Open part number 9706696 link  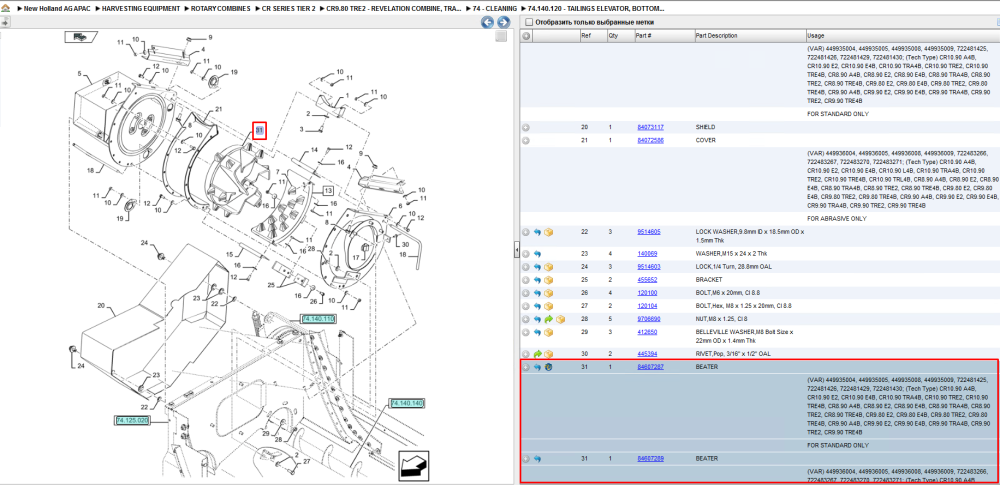pos(649,319)
